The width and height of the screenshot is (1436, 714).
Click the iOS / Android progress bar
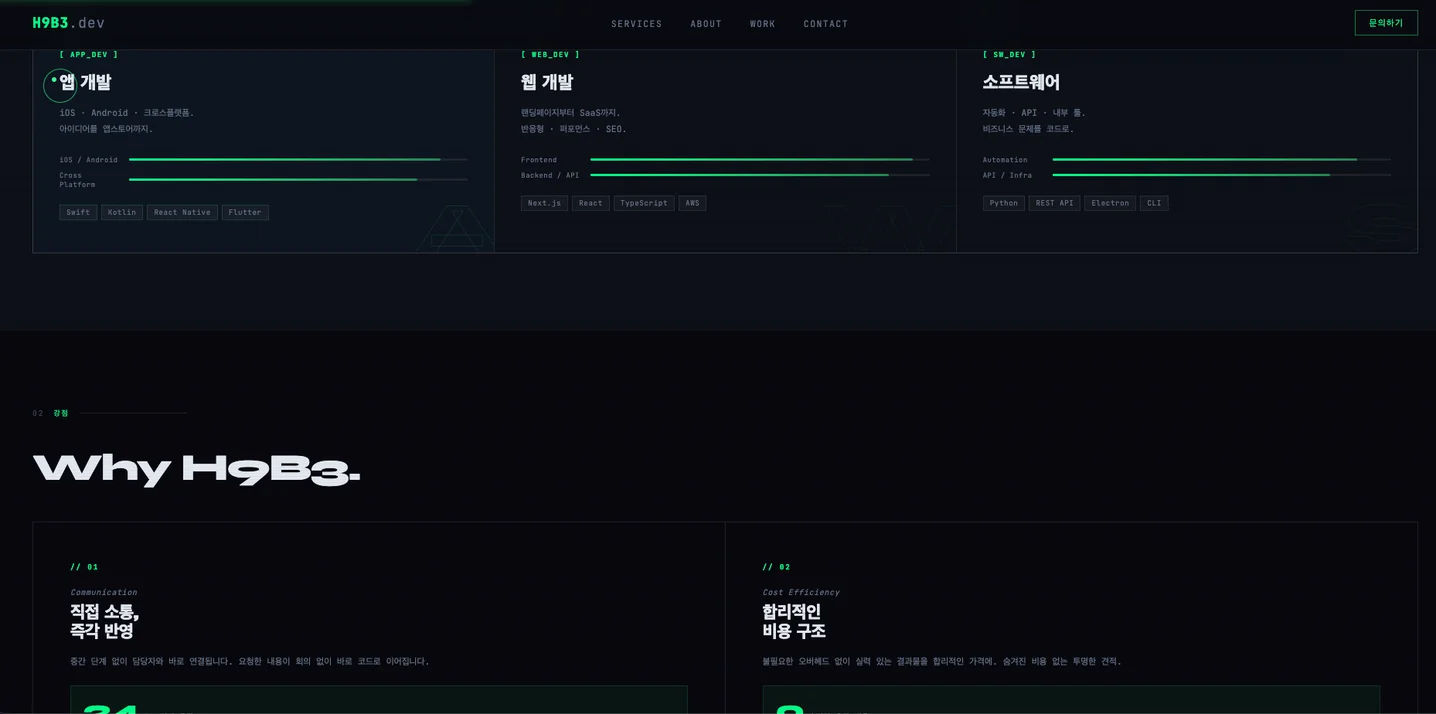click(x=298, y=160)
